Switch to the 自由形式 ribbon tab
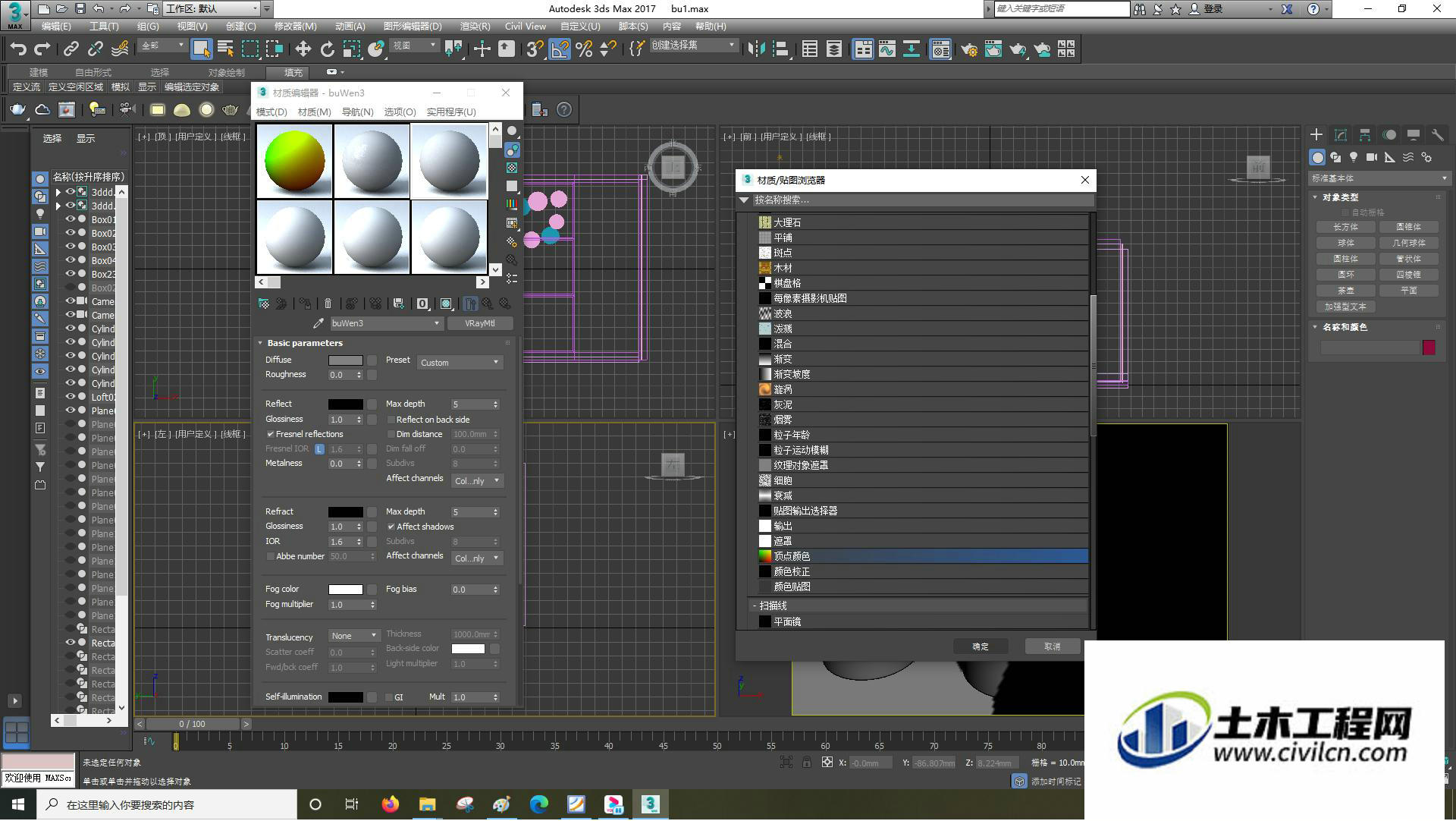 93,73
